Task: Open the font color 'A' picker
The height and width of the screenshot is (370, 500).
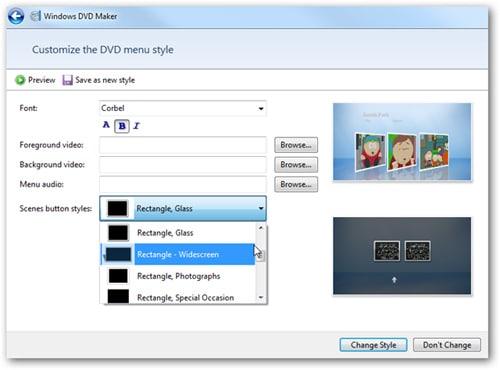Action: [x=106, y=125]
